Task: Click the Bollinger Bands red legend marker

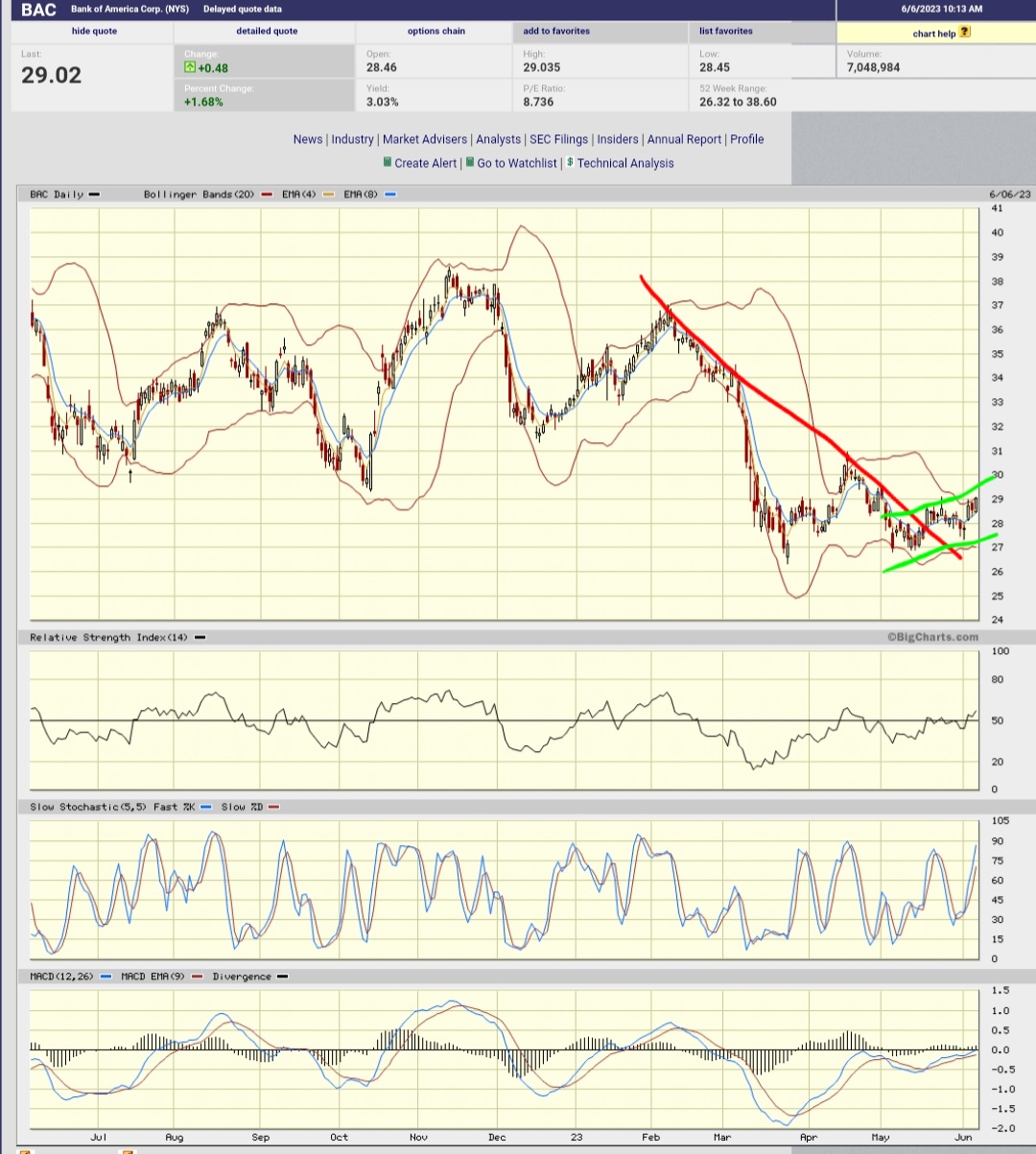Action: tap(265, 195)
